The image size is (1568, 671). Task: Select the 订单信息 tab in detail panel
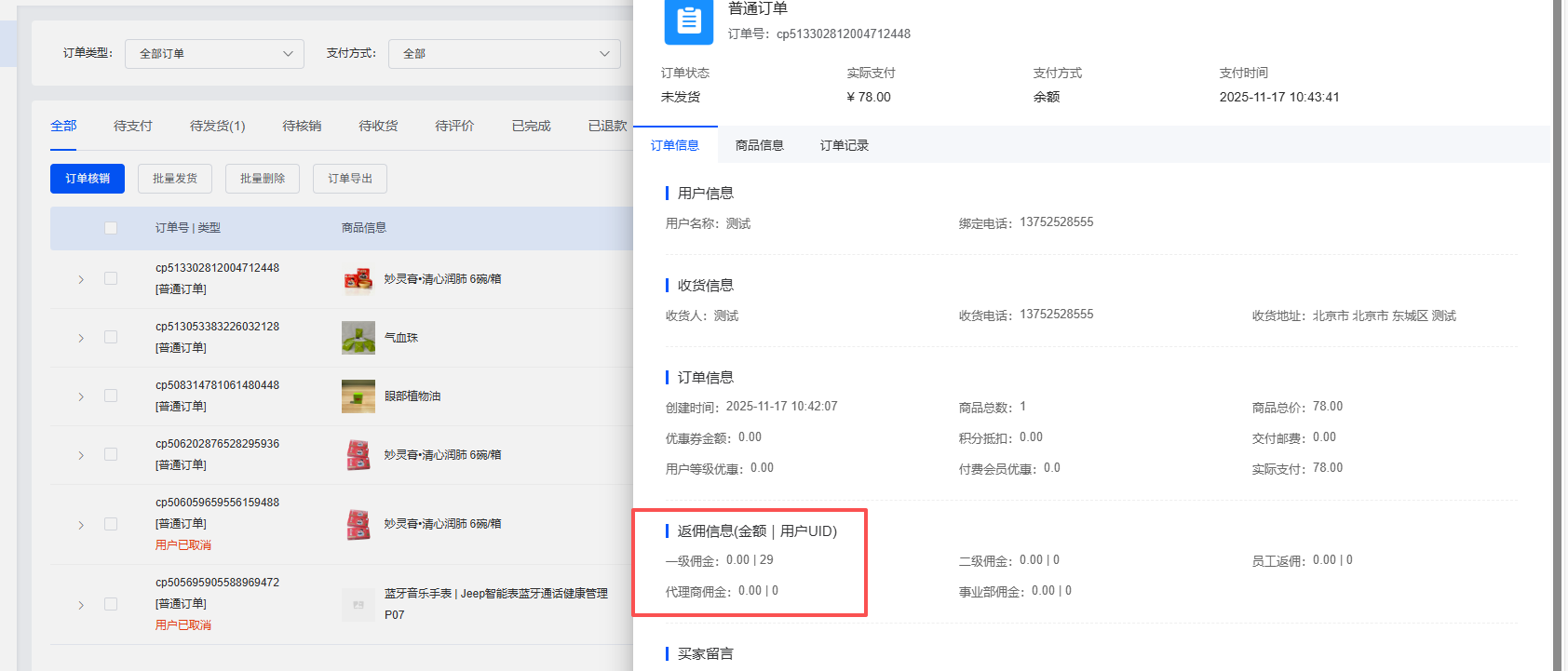[x=675, y=145]
